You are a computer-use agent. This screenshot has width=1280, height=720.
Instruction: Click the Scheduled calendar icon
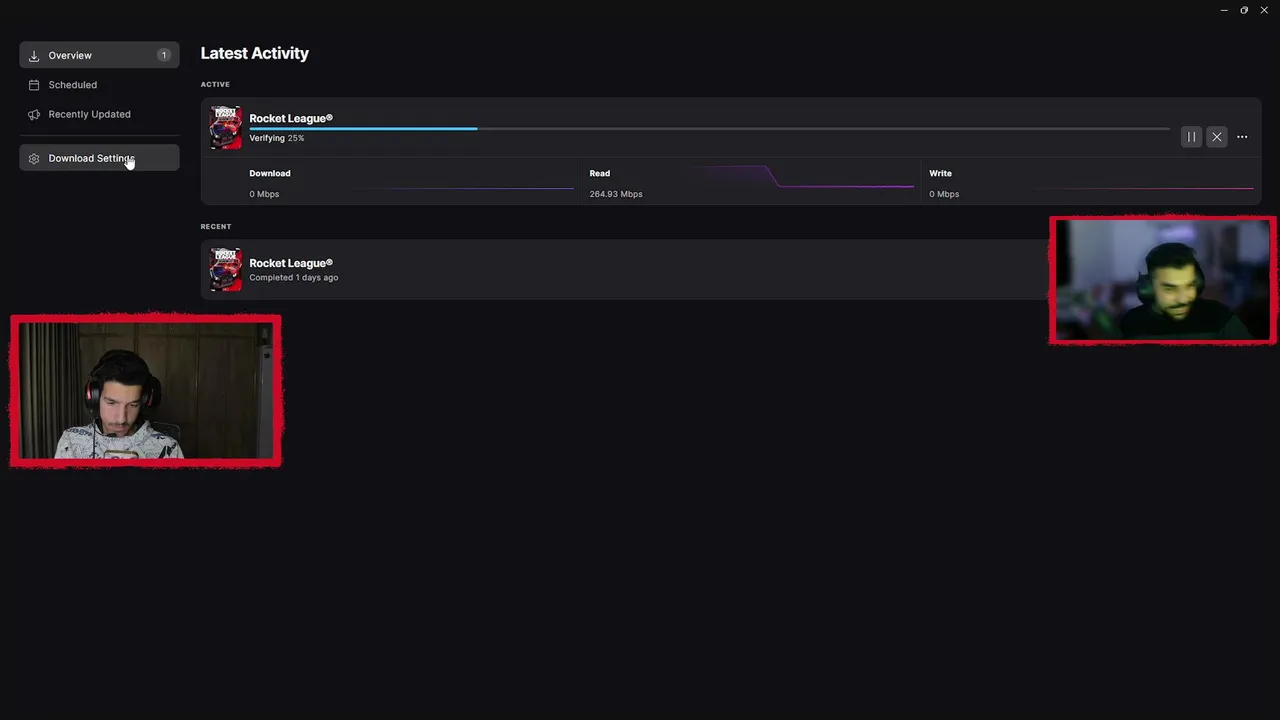click(x=34, y=85)
